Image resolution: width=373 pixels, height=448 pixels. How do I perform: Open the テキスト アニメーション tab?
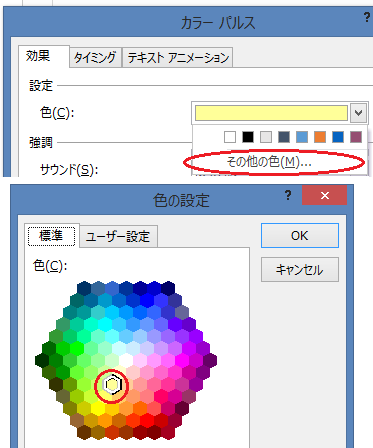(178, 58)
